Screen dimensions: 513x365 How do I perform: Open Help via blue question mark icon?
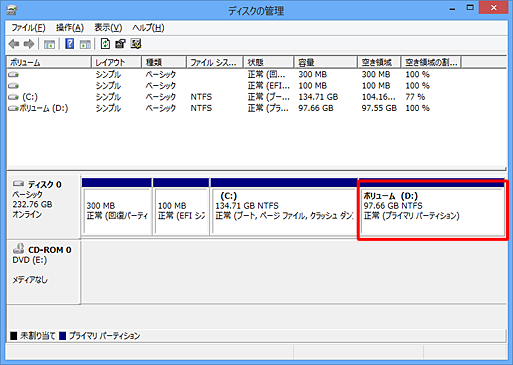click(x=69, y=44)
